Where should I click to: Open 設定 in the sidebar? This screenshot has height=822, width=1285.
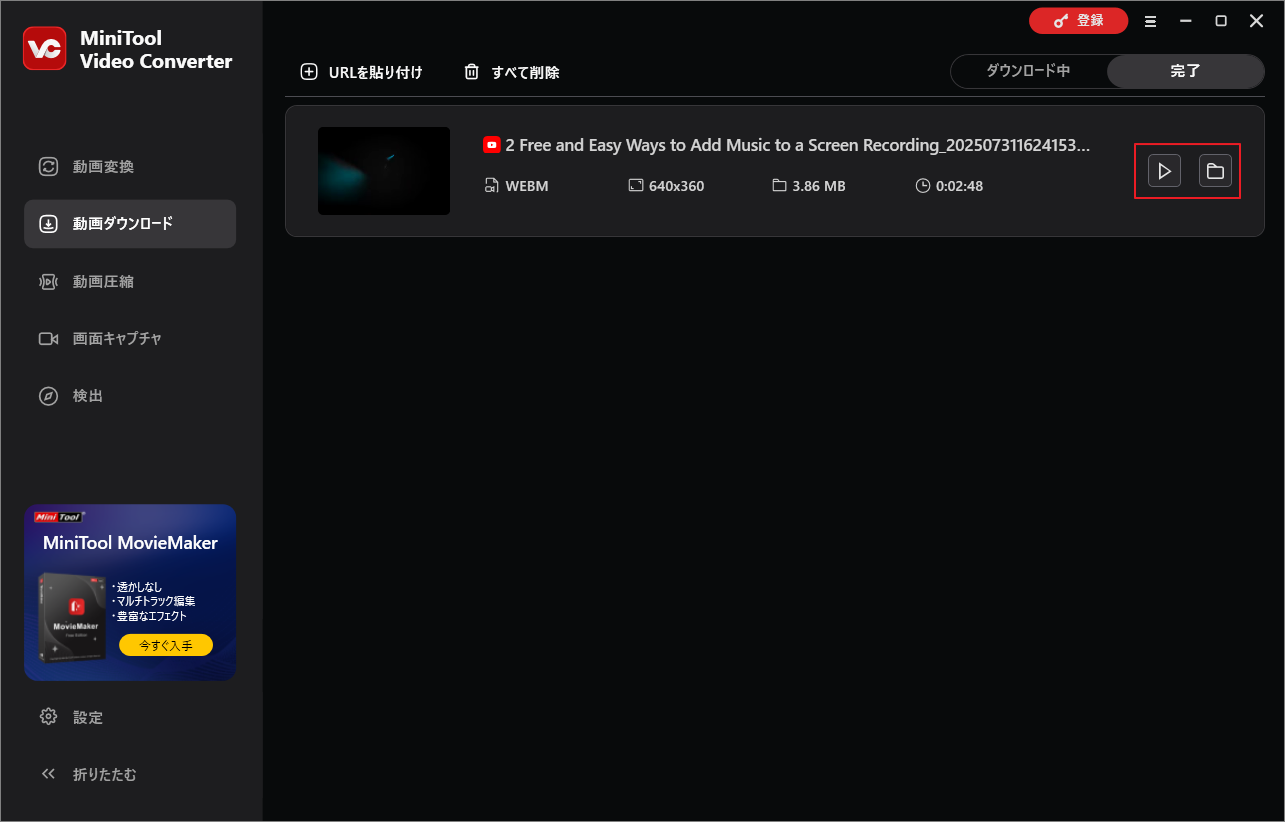click(x=130, y=717)
